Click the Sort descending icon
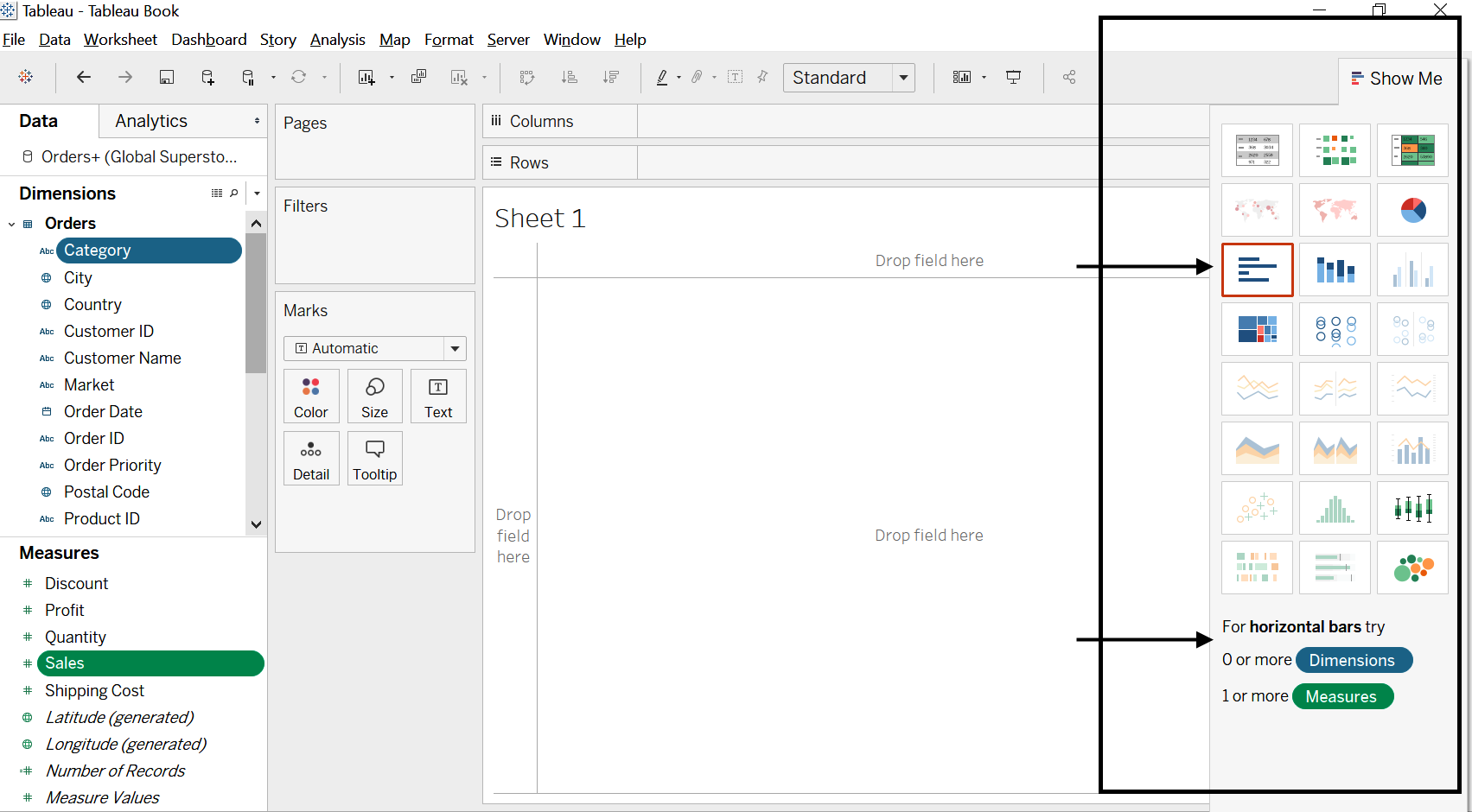 point(611,77)
